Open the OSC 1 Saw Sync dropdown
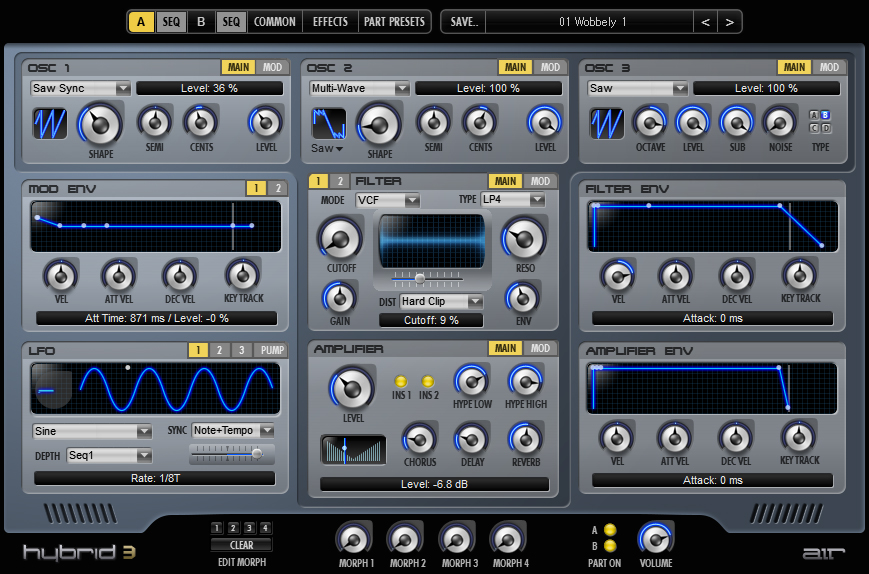Screen dimensions: 869x574 coord(81,88)
